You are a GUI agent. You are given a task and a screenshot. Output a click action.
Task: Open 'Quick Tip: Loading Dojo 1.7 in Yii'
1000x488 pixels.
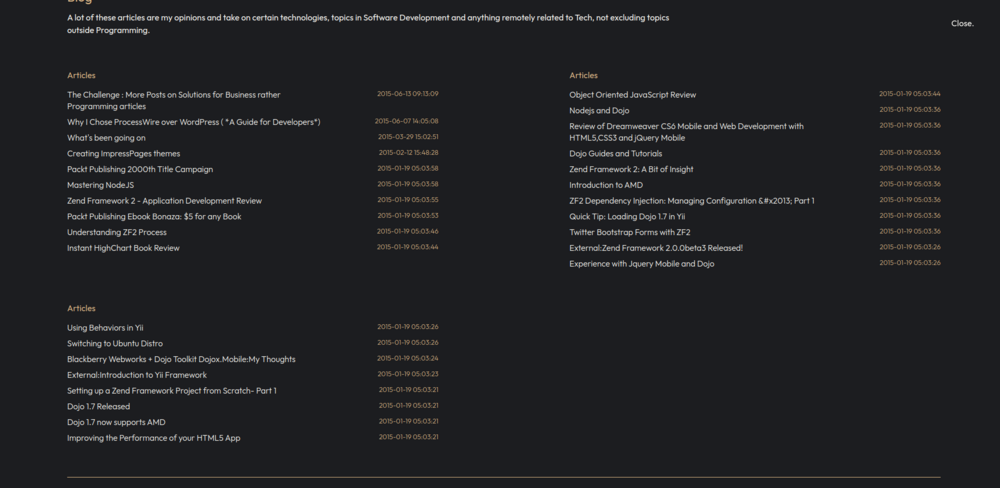pyautogui.click(x=627, y=216)
